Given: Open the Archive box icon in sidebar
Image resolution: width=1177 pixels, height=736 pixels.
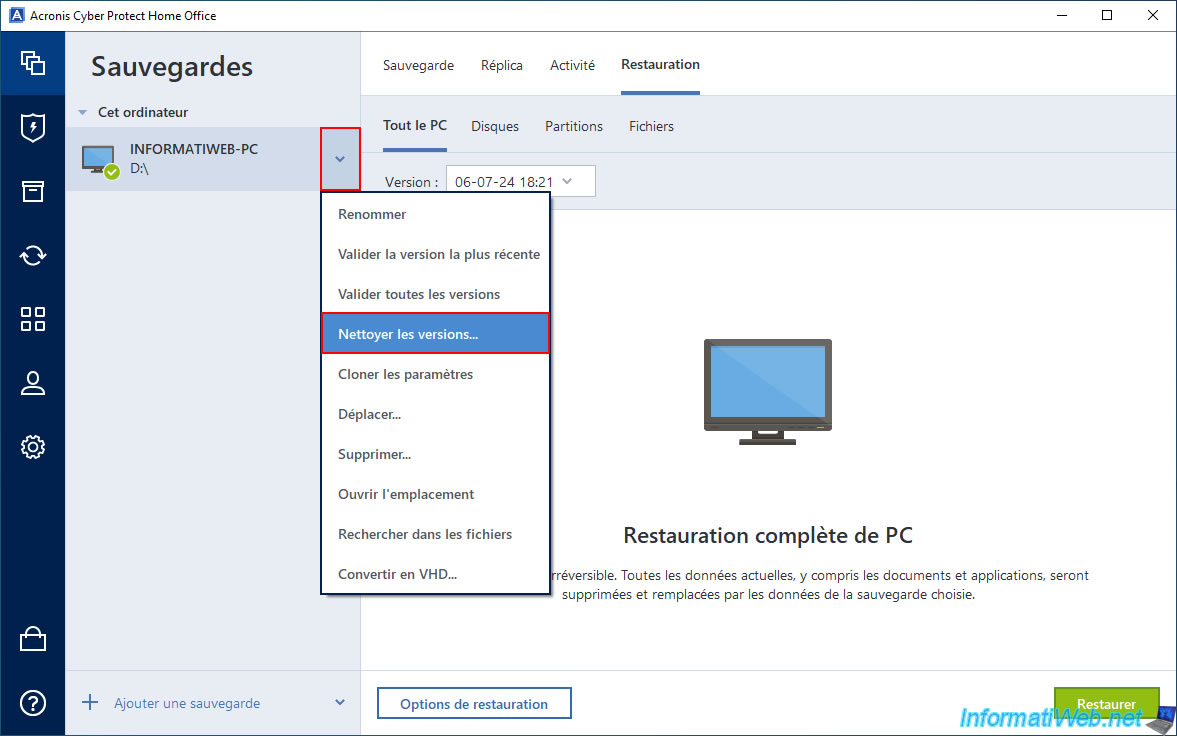Looking at the screenshot, I should pos(33,191).
